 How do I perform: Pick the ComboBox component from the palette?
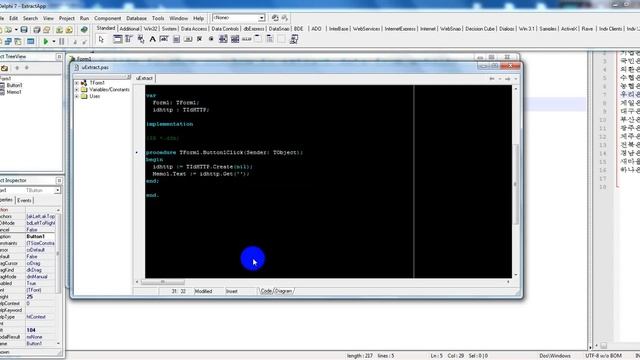(x=235, y=39)
